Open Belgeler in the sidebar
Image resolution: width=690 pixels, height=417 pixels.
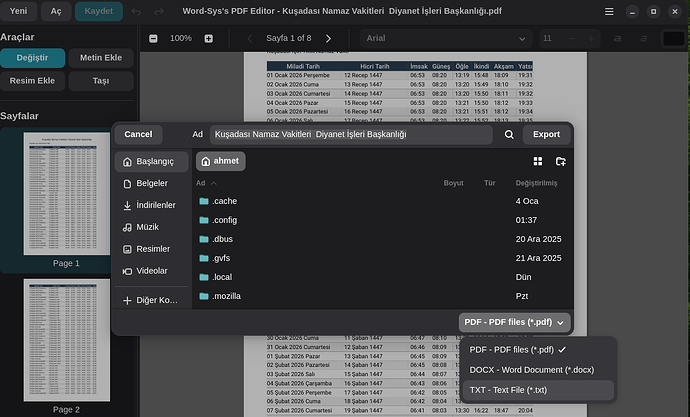click(x=151, y=183)
